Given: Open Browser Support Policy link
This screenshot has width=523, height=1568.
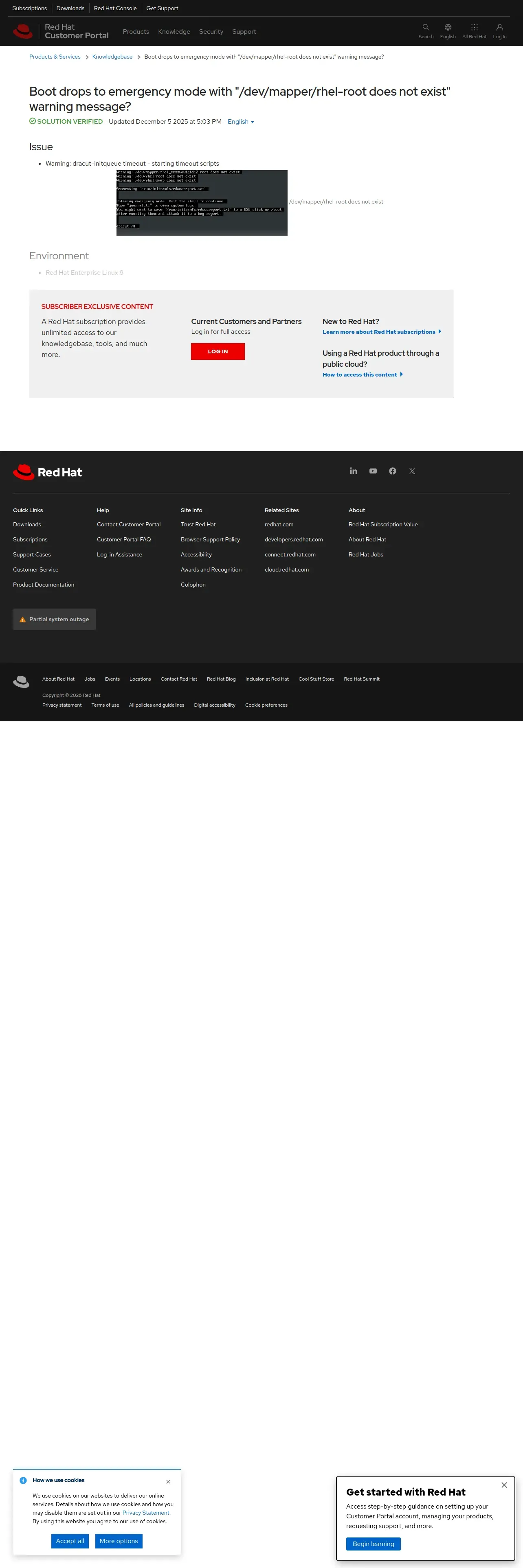Looking at the screenshot, I should tap(210, 539).
